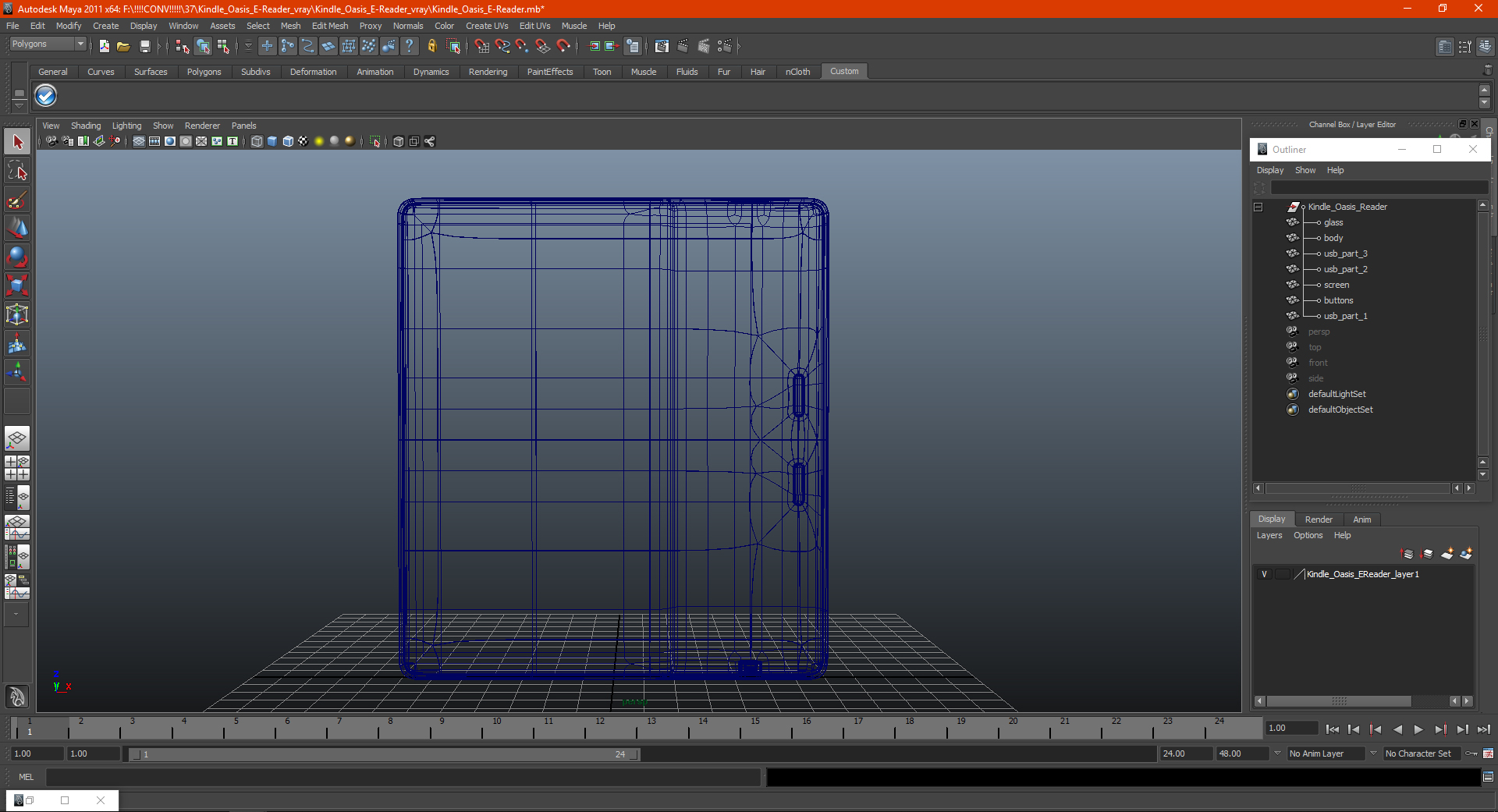Toggle select by component type mode
Viewport: 1498px width, 812px height.
coord(224,46)
